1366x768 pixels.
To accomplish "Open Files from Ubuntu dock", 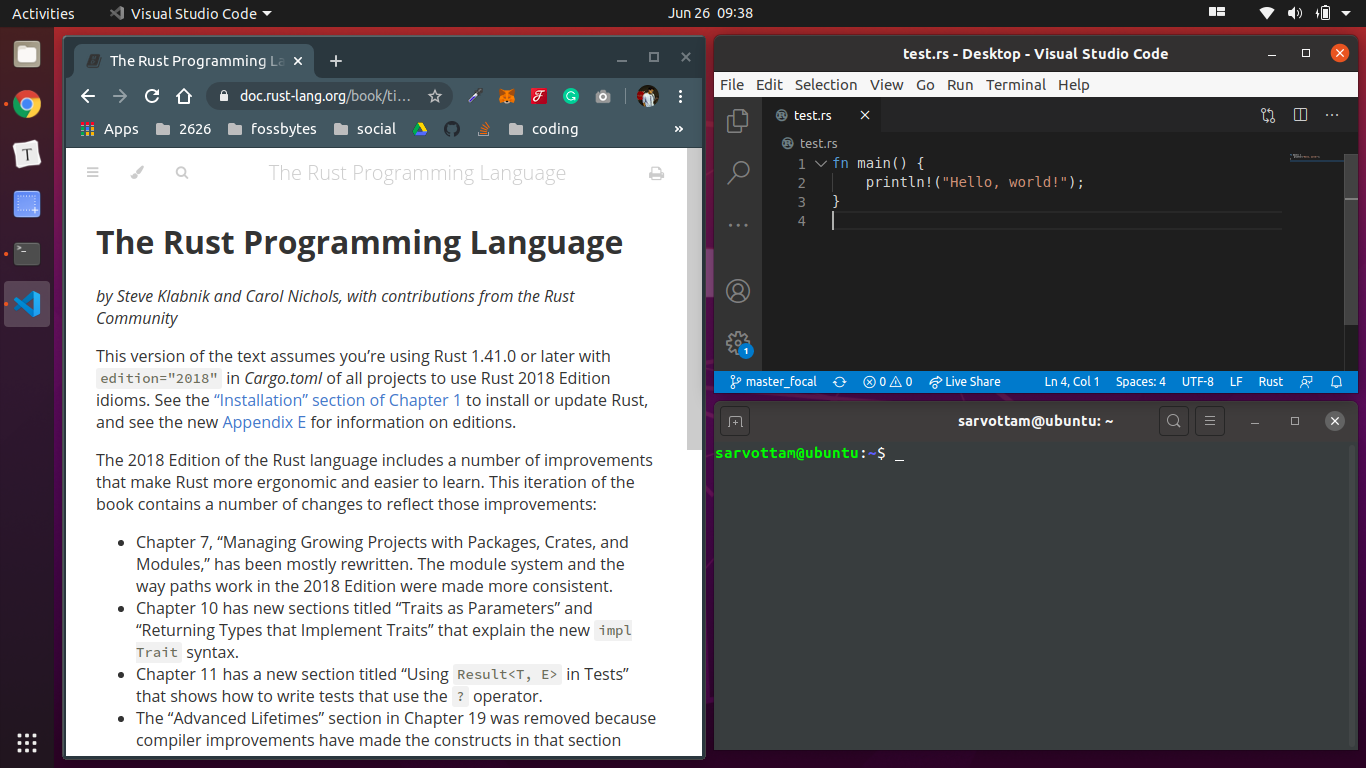I will point(27,54).
